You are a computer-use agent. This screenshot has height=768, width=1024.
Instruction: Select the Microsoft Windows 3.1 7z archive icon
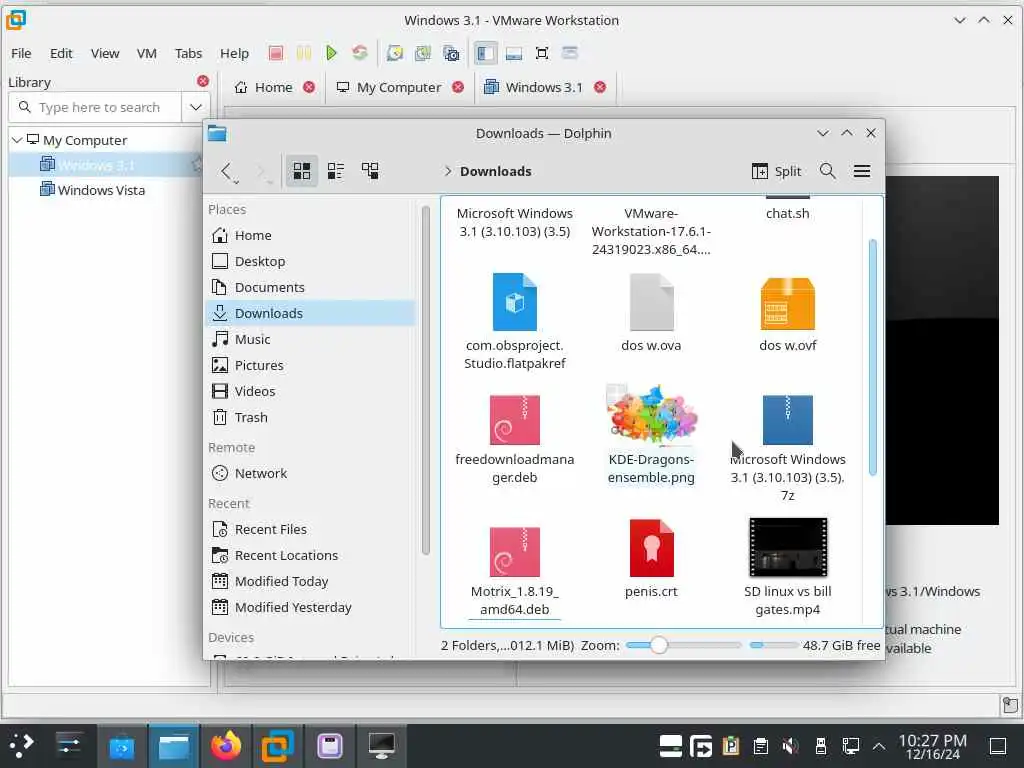point(788,419)
